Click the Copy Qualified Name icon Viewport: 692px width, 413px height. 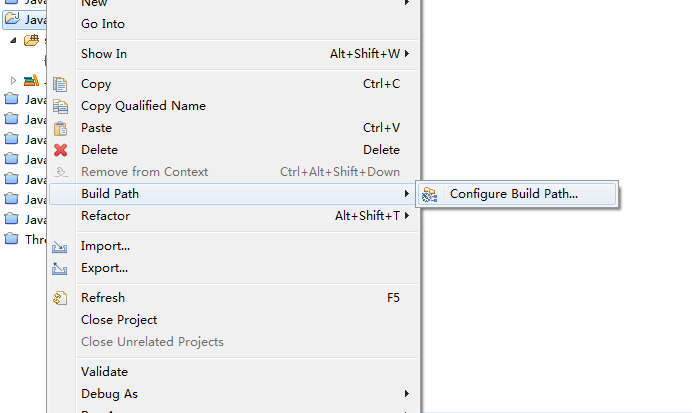point(60,106)
